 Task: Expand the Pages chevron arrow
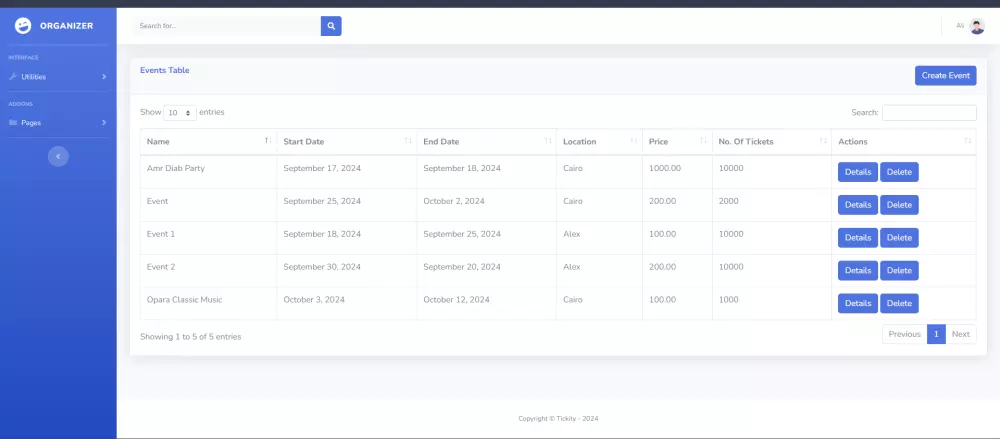[104, 123]
